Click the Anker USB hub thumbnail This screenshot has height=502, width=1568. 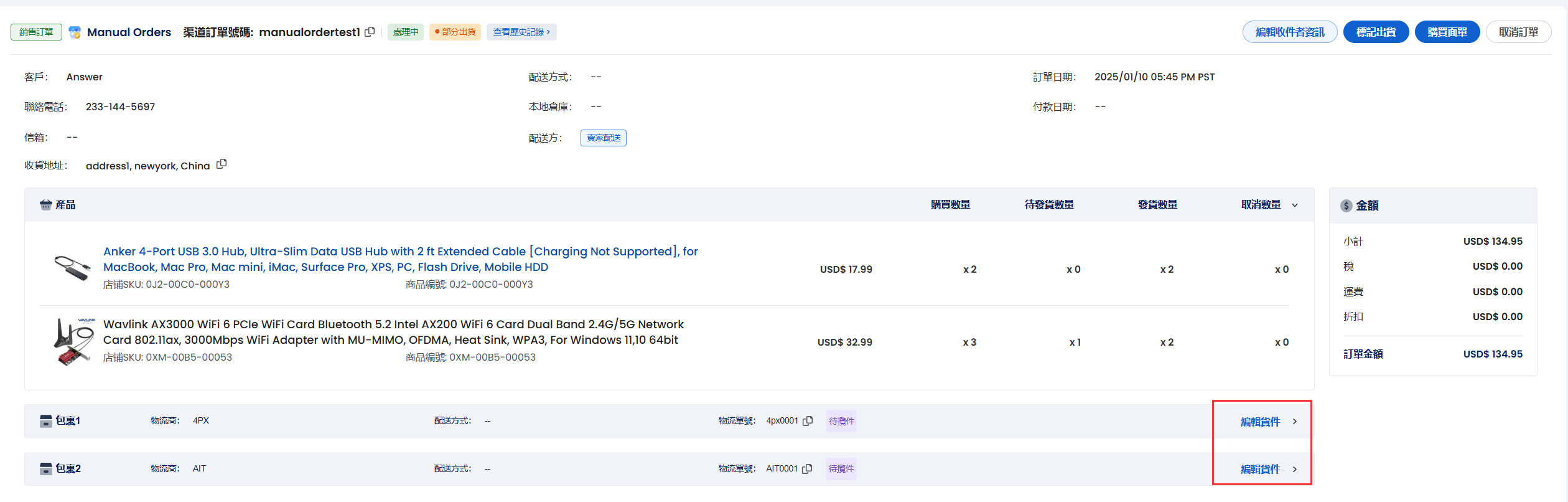click(72, 268)
